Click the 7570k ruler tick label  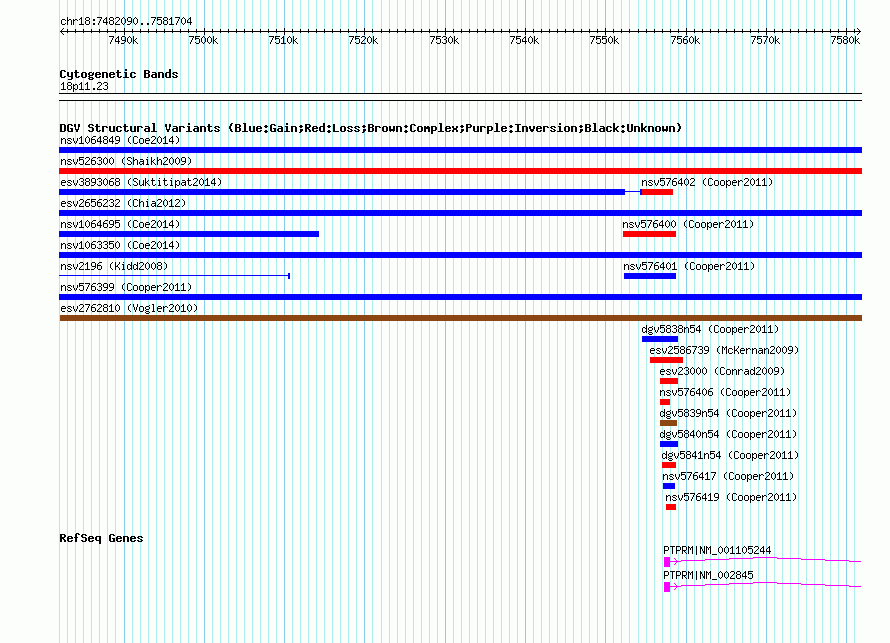765,40
